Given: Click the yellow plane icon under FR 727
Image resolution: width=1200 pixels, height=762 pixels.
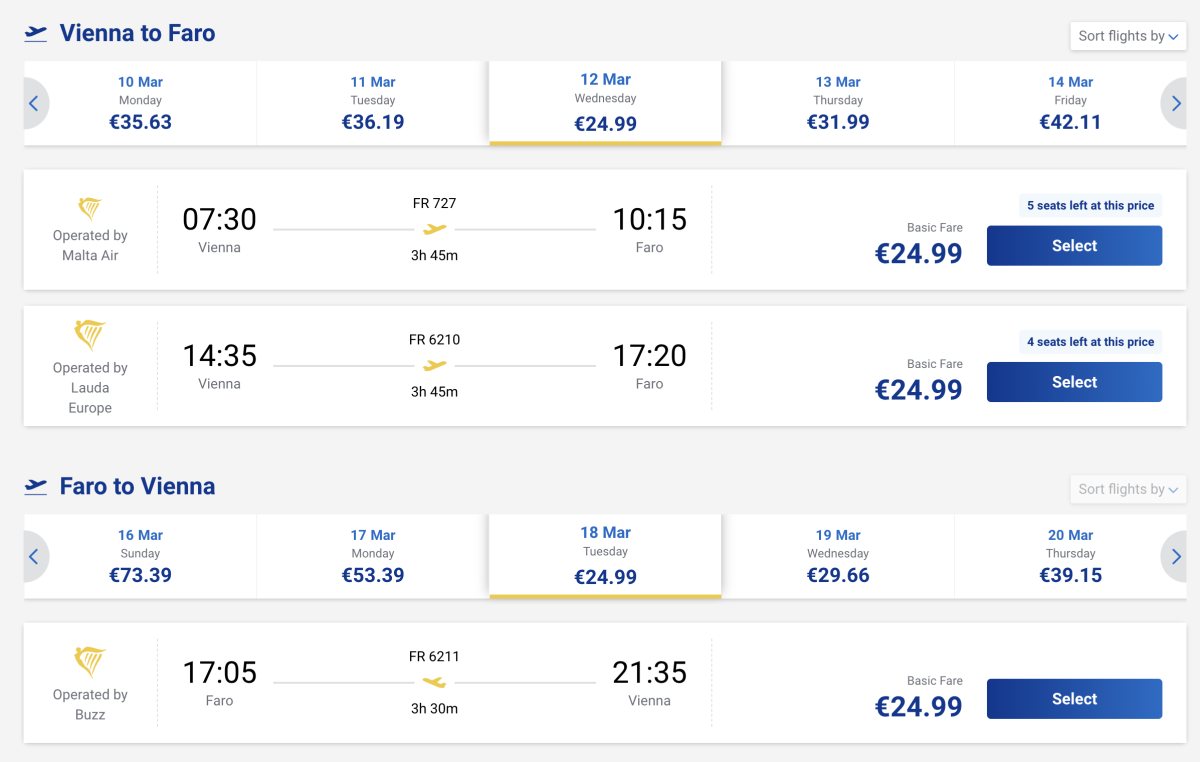Looking at the screenshot, I should [x=434, y=229].
